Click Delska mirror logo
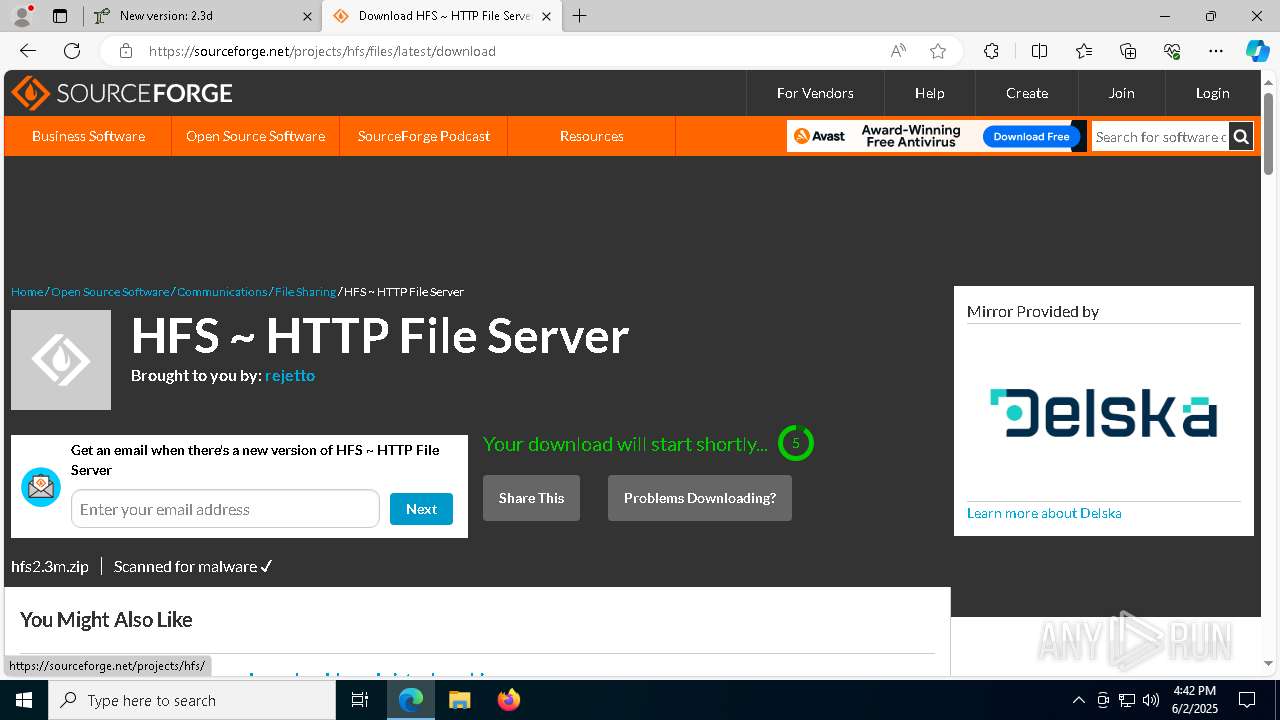Viewport: 1280px width, 720px height. tap(1104, 413)
